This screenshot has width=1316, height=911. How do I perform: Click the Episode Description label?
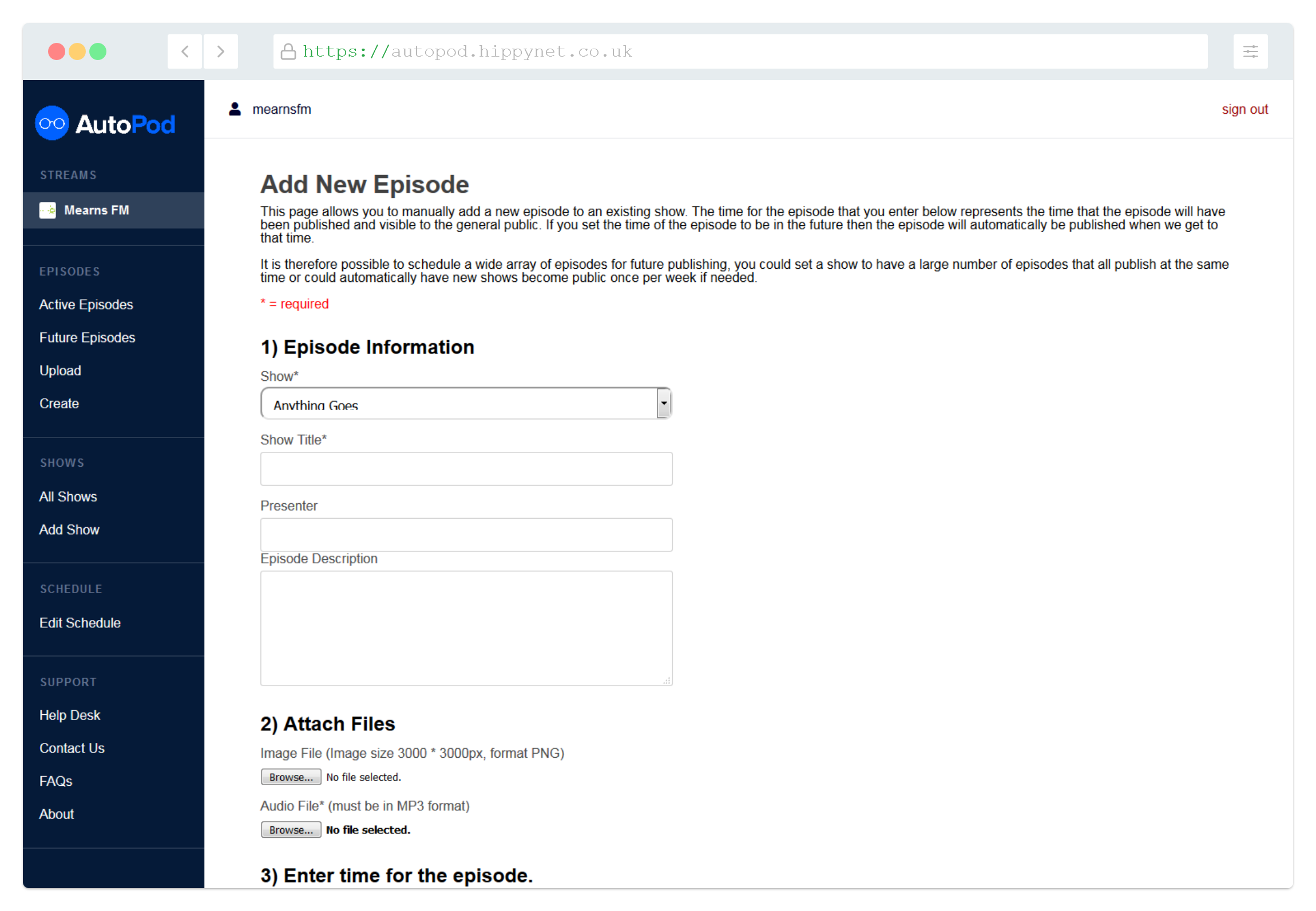(319, 558)
